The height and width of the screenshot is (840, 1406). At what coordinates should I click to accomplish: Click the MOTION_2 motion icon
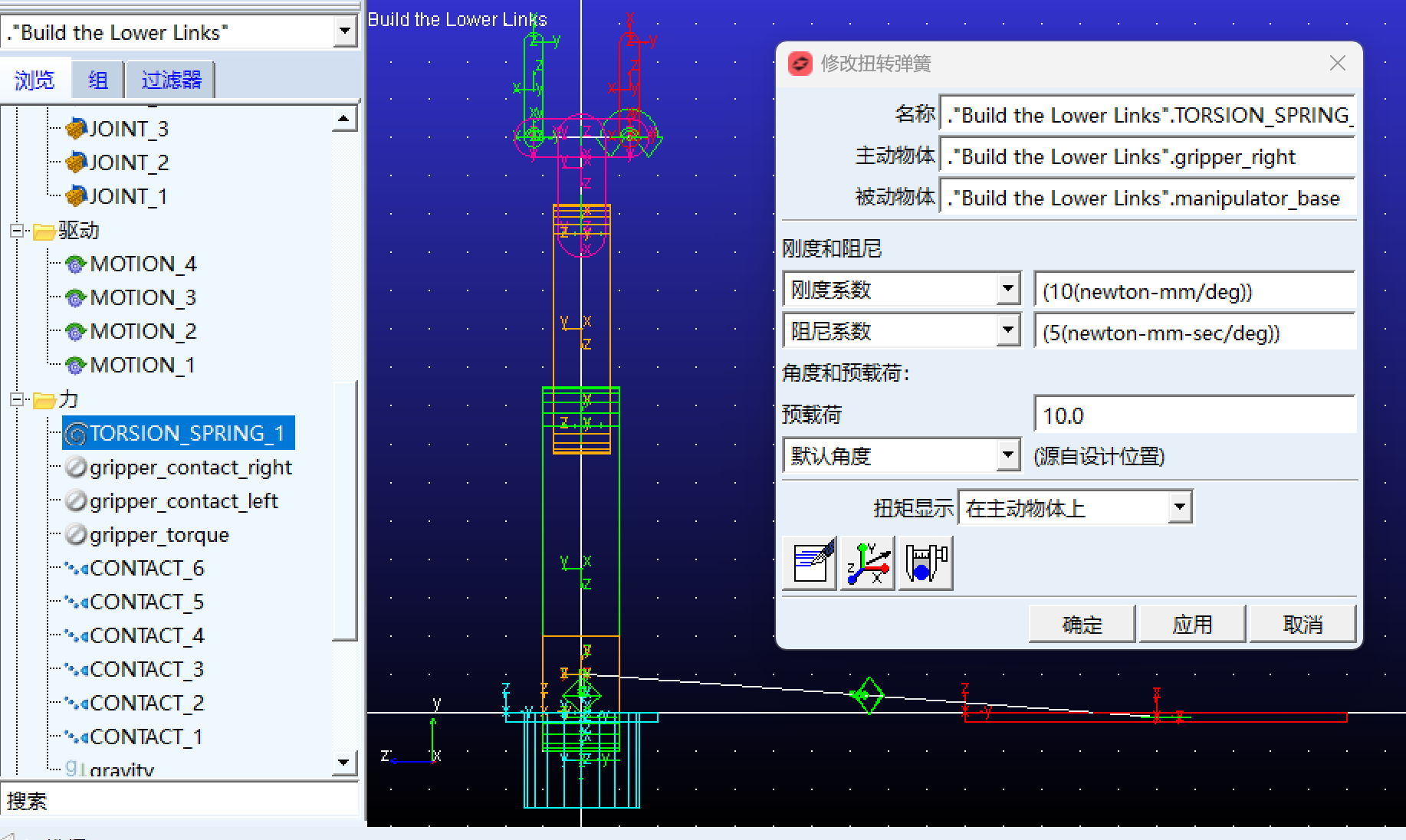(x=75, y=332)
